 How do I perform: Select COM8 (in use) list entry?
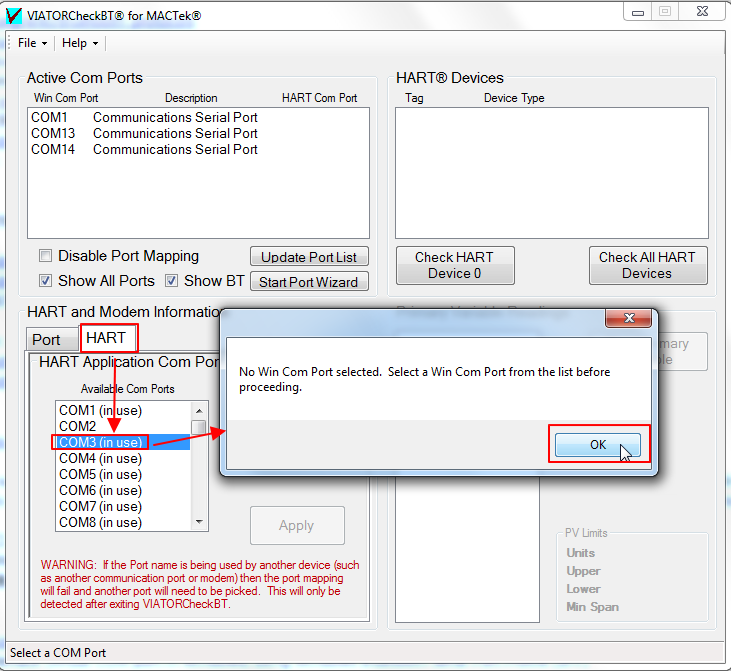[x=123, y=522]
